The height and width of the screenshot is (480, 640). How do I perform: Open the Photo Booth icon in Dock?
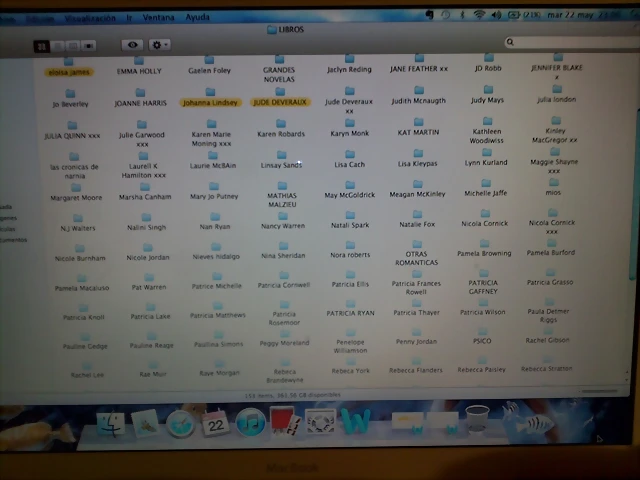(284, 420)
